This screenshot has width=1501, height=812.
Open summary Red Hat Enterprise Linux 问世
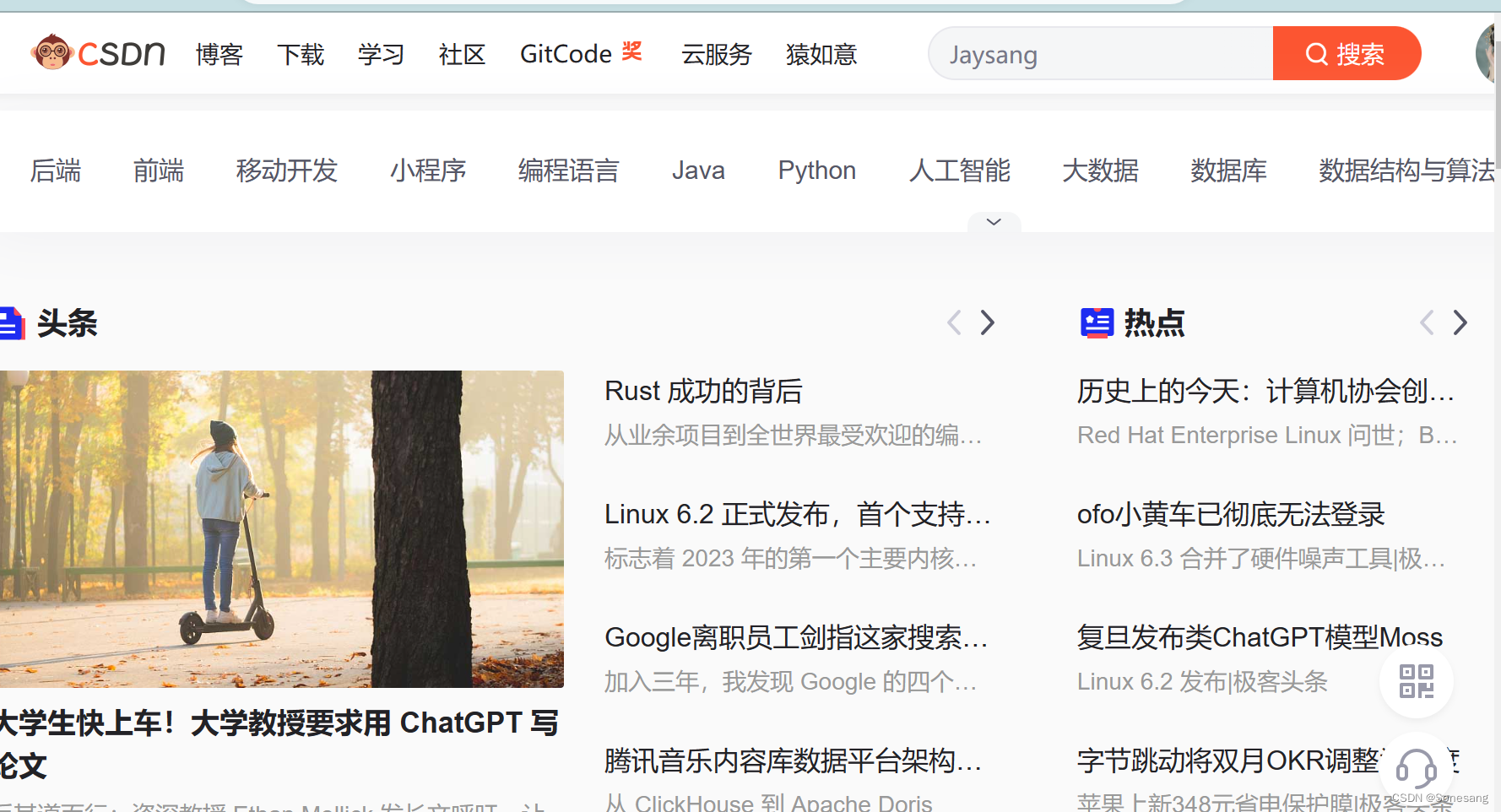(x=1268, y=436)
